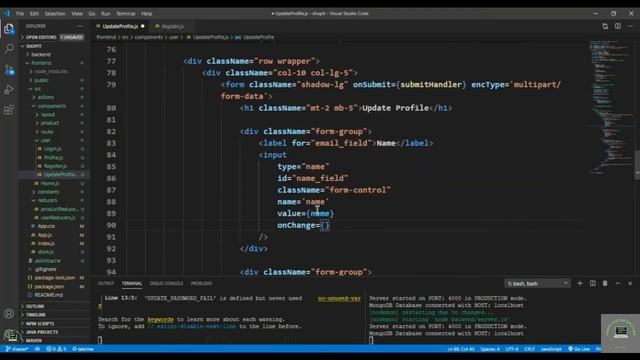Open the Terminal menu
The image size is (640, 360).
(126, 13)
